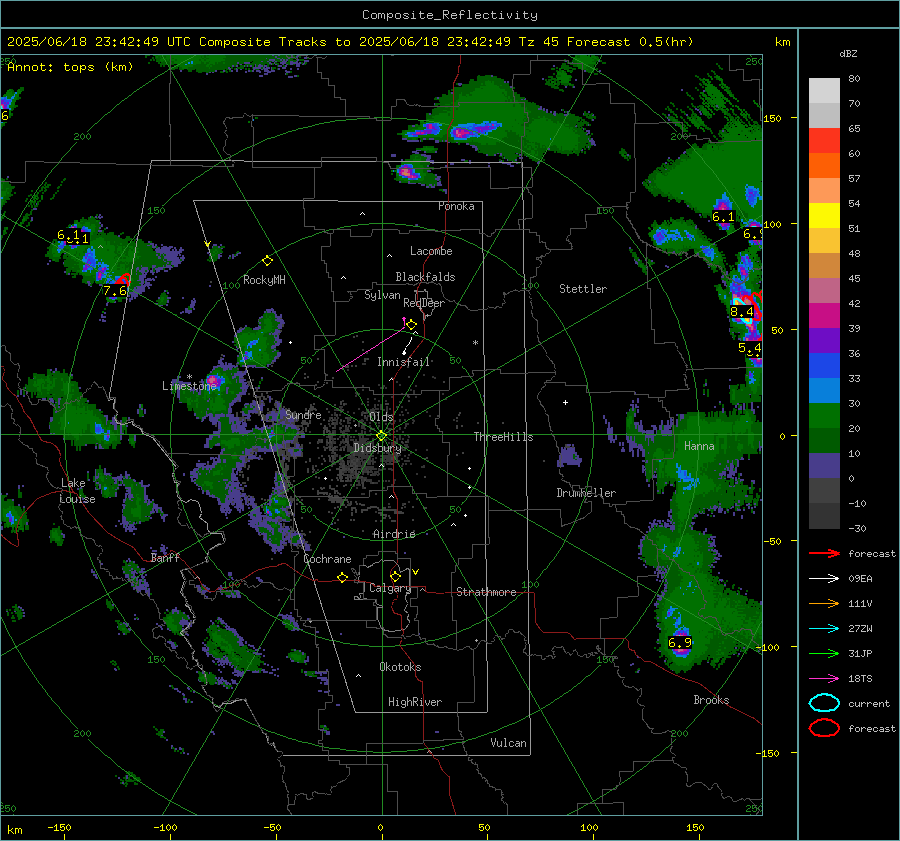The height and width of the screenshot is (841, 900).
Task: Click the radar center diamond near Didsbury
Action: pyautogui.click(x=382, y=435)
